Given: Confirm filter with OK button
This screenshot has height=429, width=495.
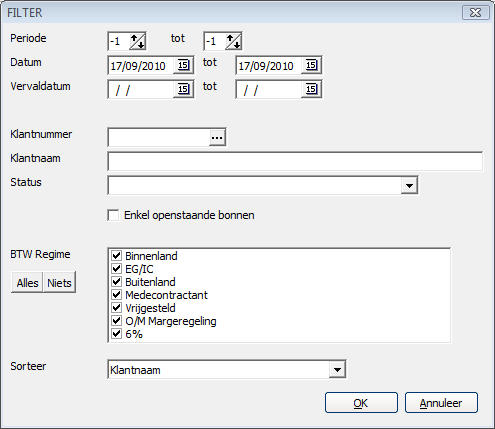Looking at the screenshot, I should 361,403.
